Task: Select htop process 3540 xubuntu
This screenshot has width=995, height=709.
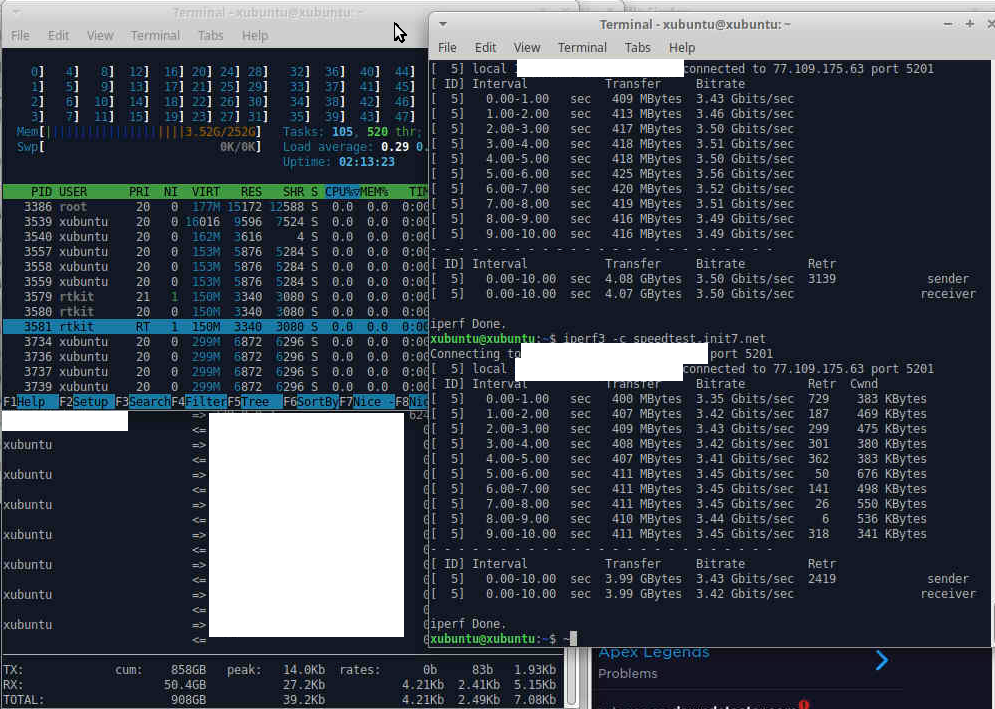Action: point(216,237)
